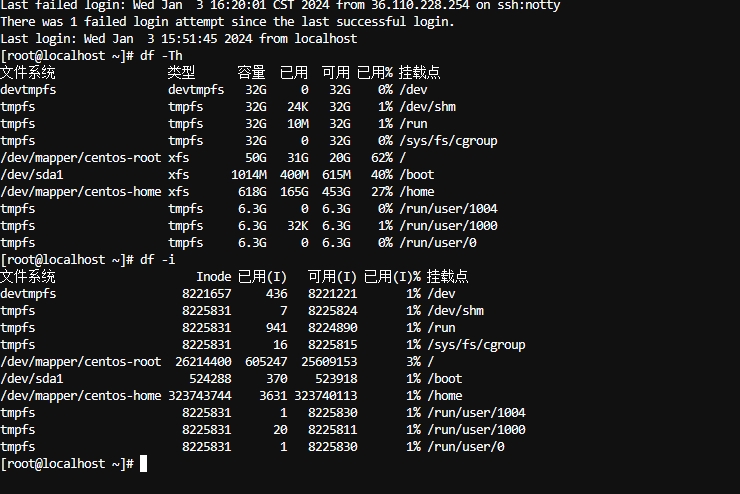Screen dimensions: 740x494
Task: Click the 26214400 inode count value
Action: (x=203, y=361)
